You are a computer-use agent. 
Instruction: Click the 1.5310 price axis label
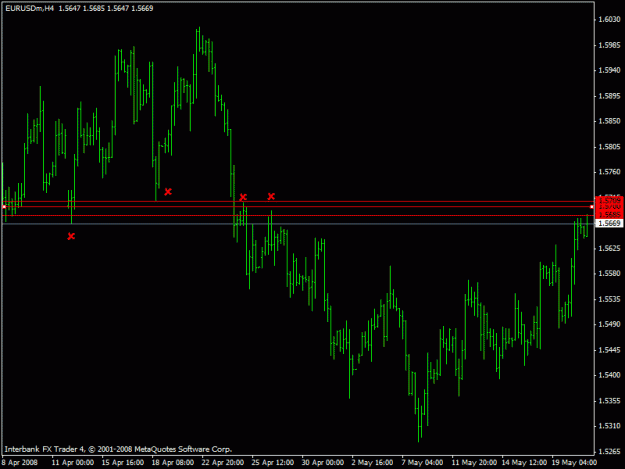(609, 426)
